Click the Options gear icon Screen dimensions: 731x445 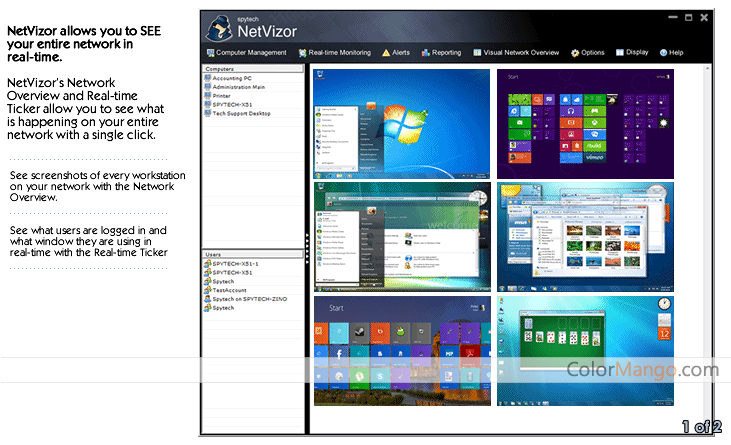click(575, 53)
